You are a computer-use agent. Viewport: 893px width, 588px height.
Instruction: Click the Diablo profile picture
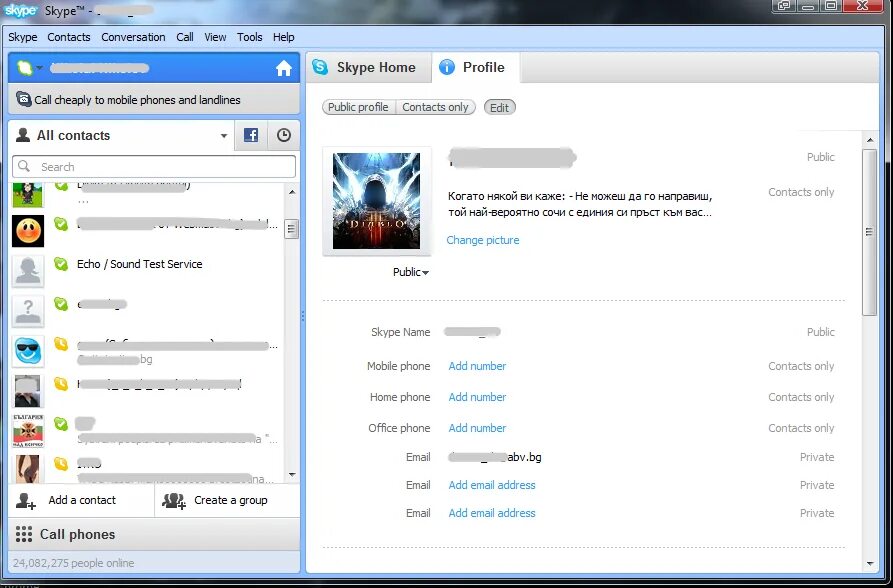tap(376, 201)
